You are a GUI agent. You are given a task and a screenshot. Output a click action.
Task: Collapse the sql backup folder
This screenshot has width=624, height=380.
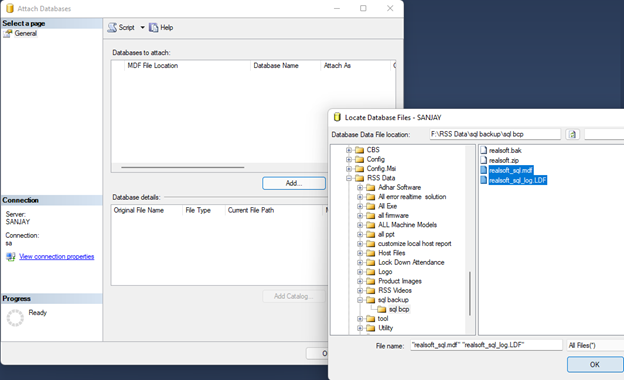tap(360, 300)
